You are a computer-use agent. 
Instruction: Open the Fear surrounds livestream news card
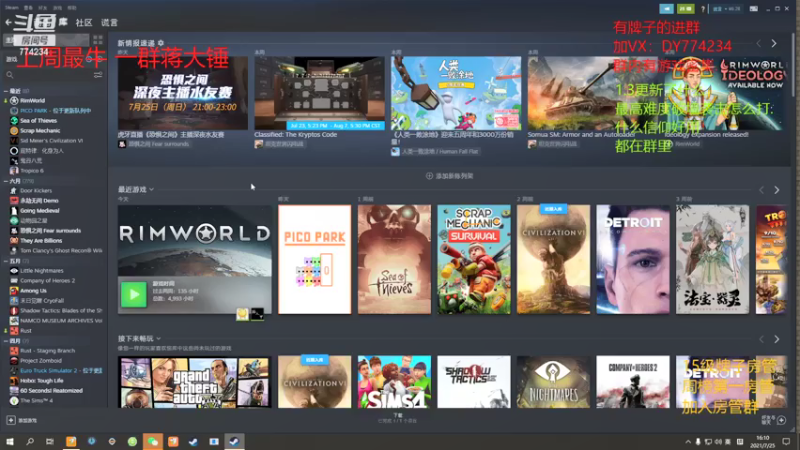pyautogui.click(x=183, y=93)
